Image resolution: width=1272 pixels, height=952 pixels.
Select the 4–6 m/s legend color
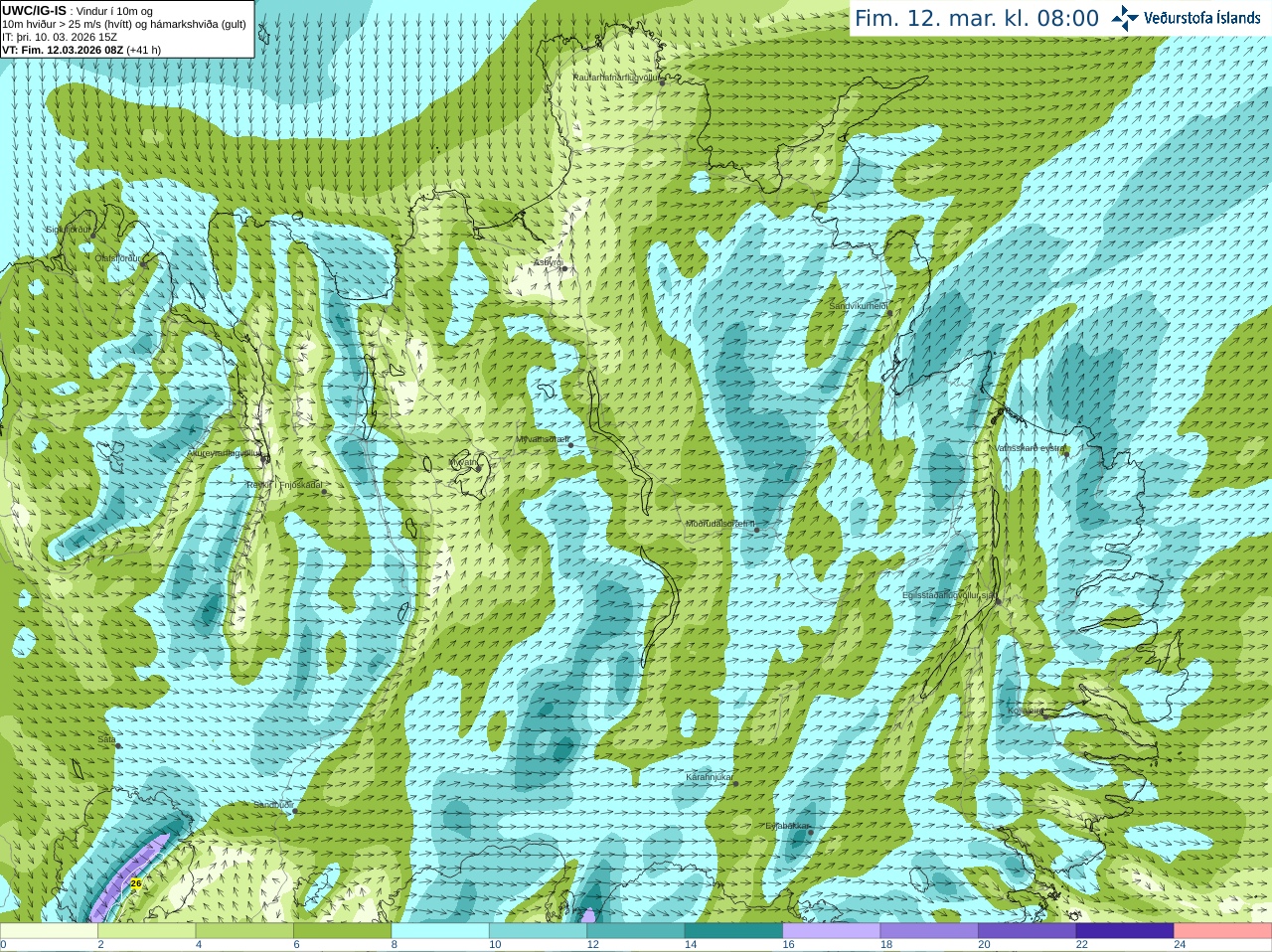coord(244,930)
